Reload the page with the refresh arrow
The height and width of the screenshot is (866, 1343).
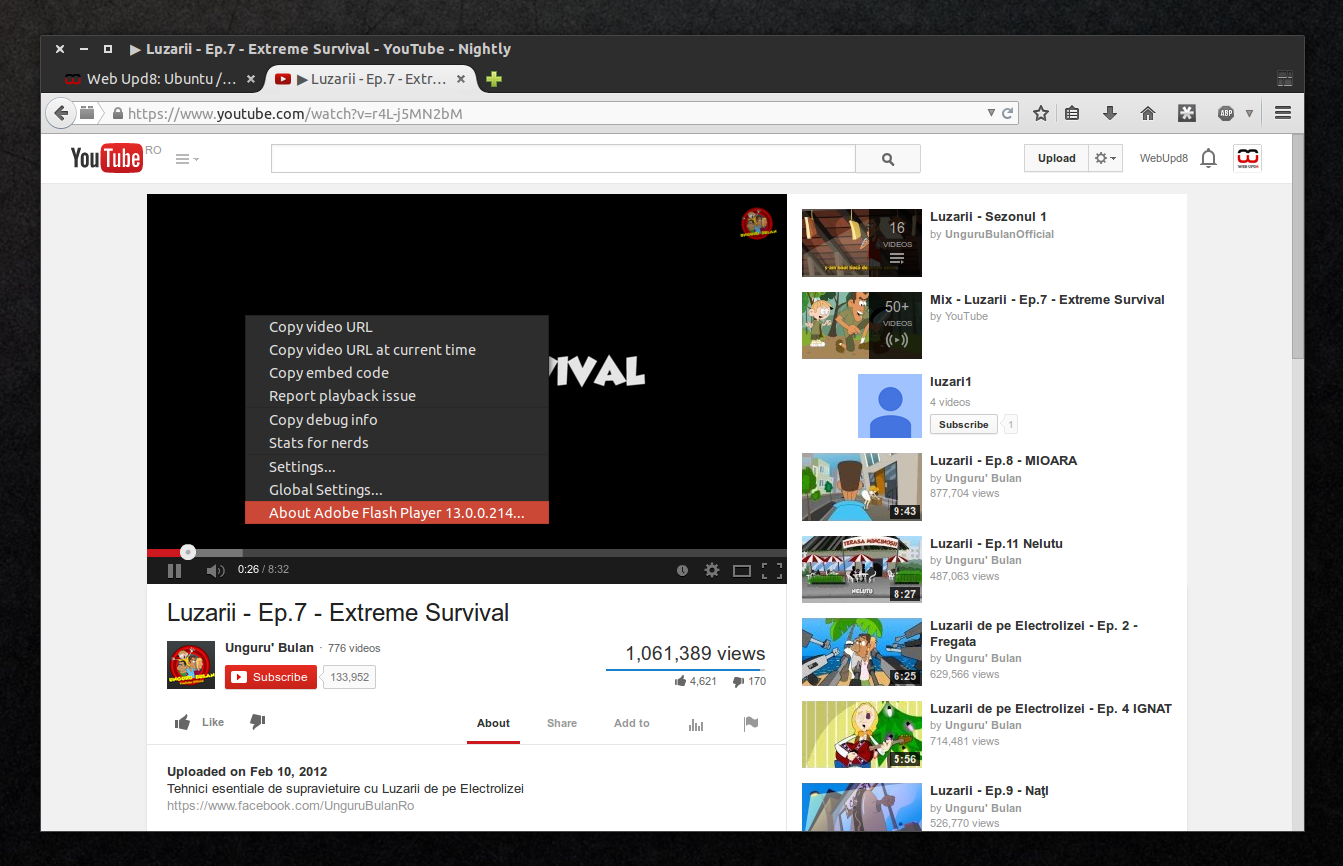1008,114
